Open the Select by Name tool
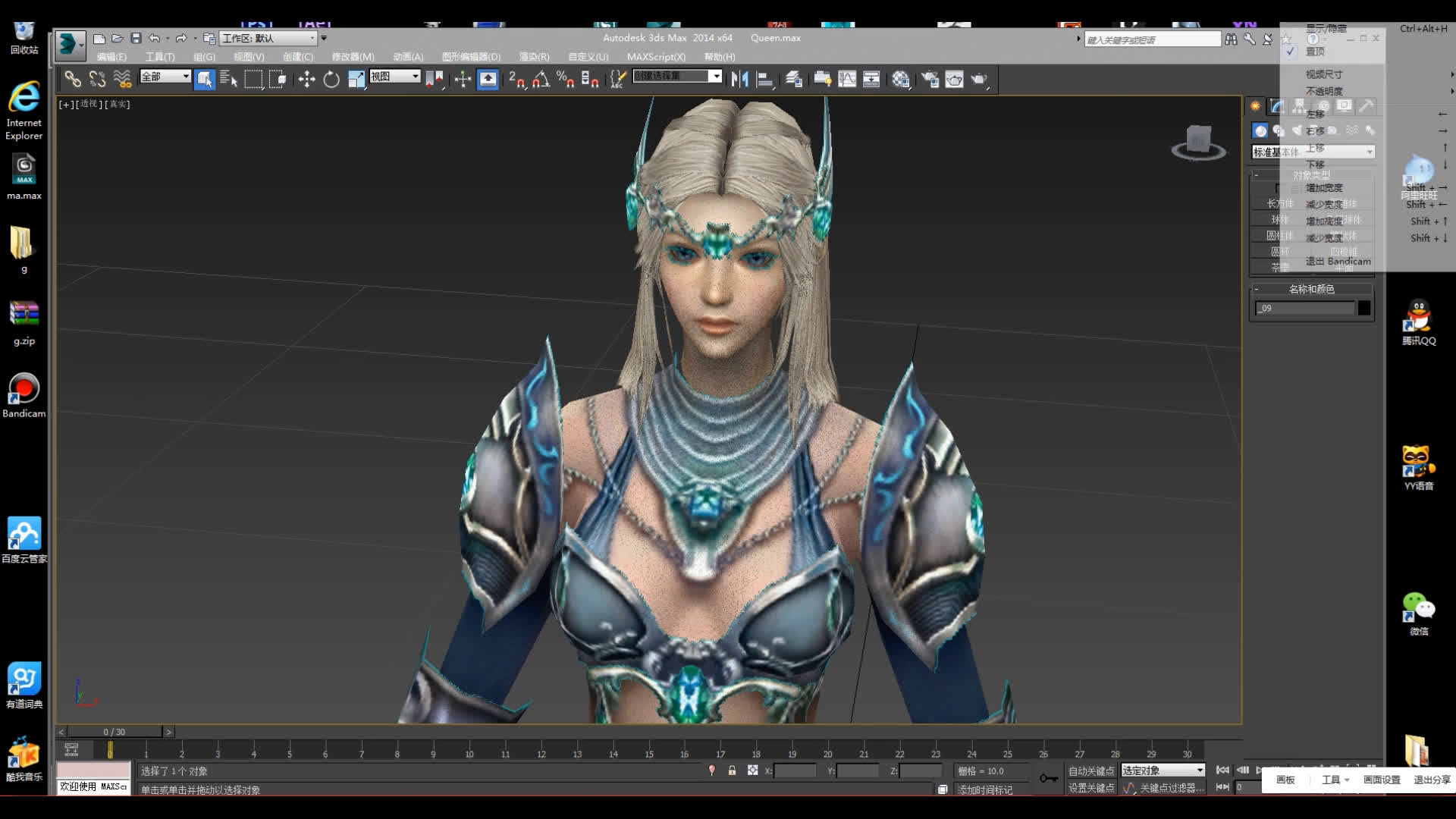Viewport: 1456px width, 819px height. [x=228, y=79]
